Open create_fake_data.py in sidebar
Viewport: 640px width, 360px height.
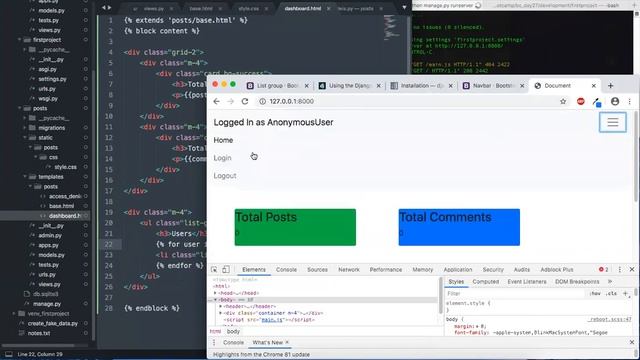coord(53,324)
